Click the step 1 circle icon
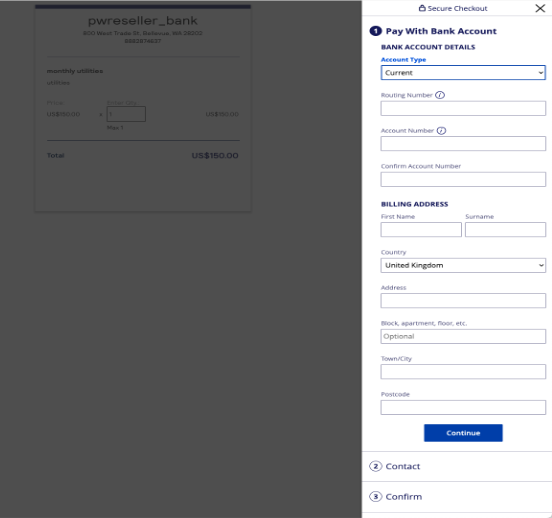The width and height of the screenshot is (552, 518). tap(375, 31)
